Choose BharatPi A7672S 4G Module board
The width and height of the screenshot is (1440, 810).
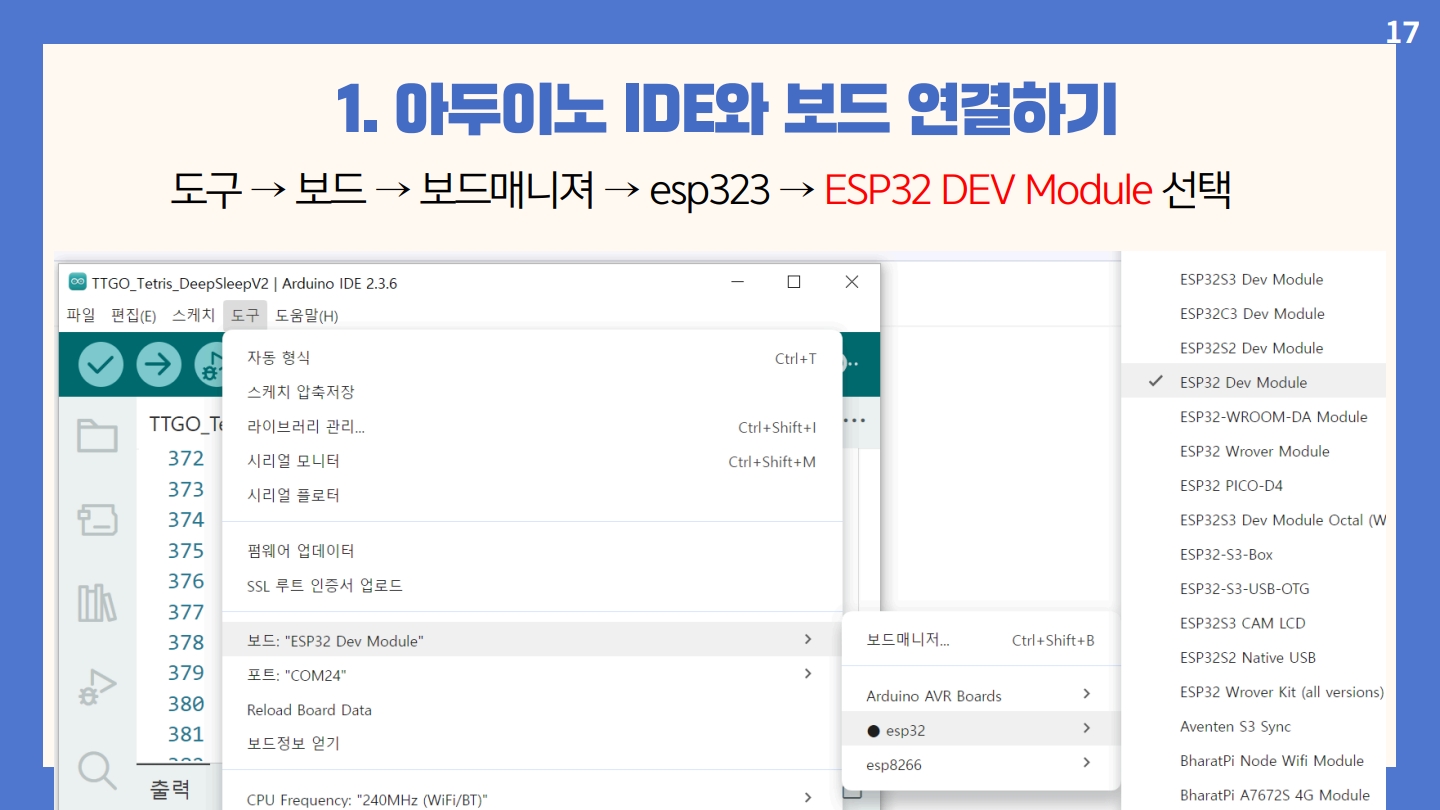[1254, 795]
